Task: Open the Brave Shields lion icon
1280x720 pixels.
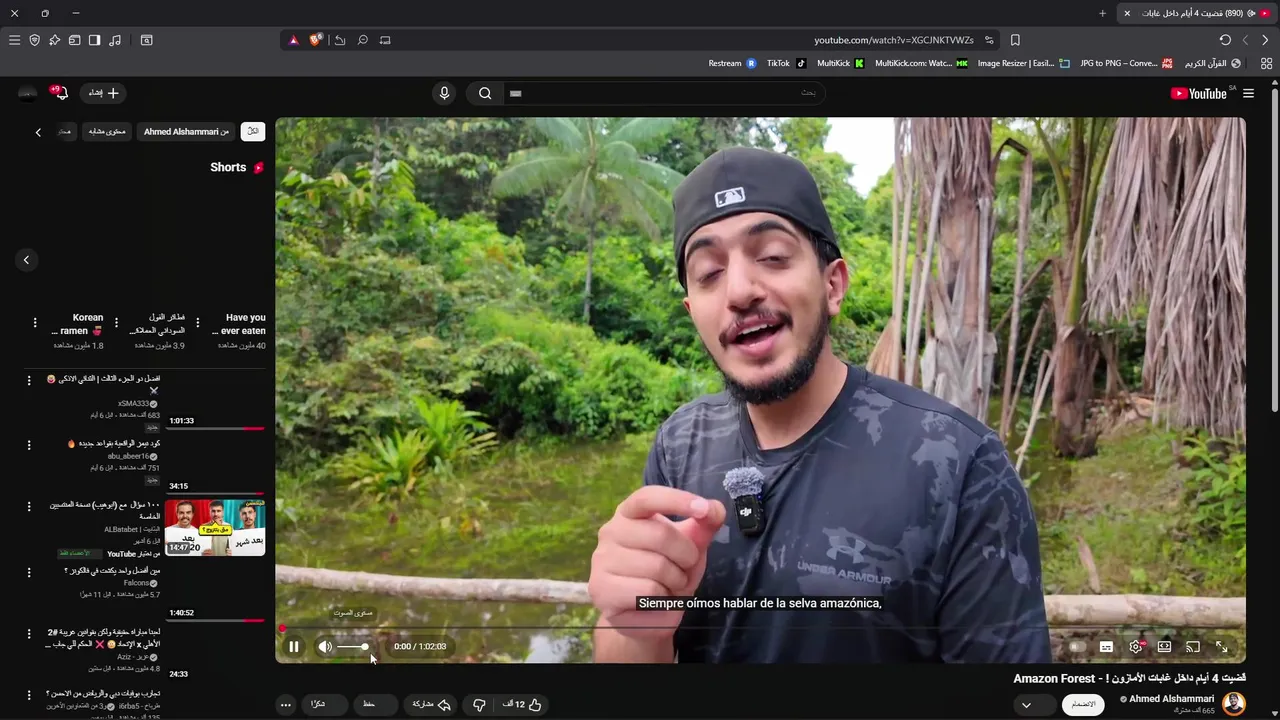Action: click(316, 40)
